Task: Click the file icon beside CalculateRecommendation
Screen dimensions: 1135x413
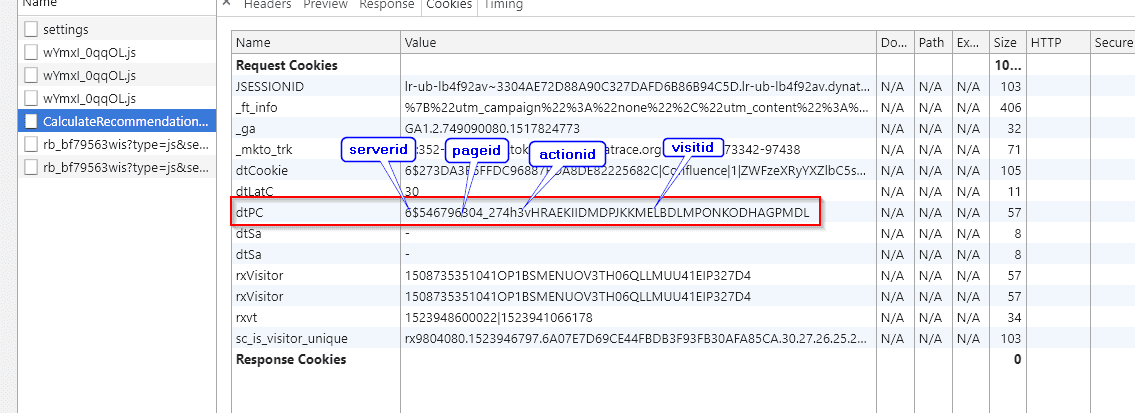Action: [30, 121]
